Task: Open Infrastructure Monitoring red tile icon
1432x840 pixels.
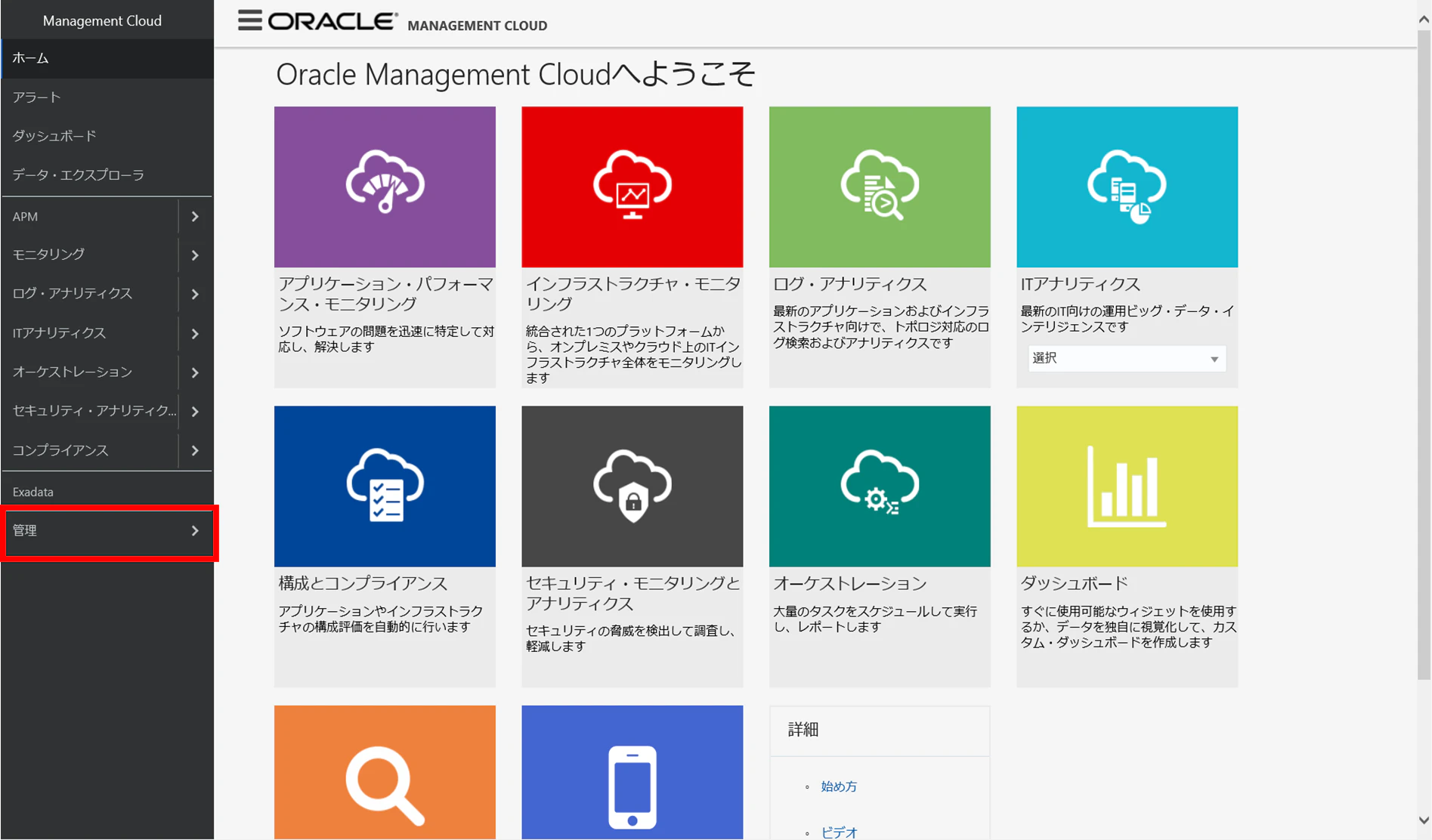Action: pyautogui.click(x=632, y=187)
